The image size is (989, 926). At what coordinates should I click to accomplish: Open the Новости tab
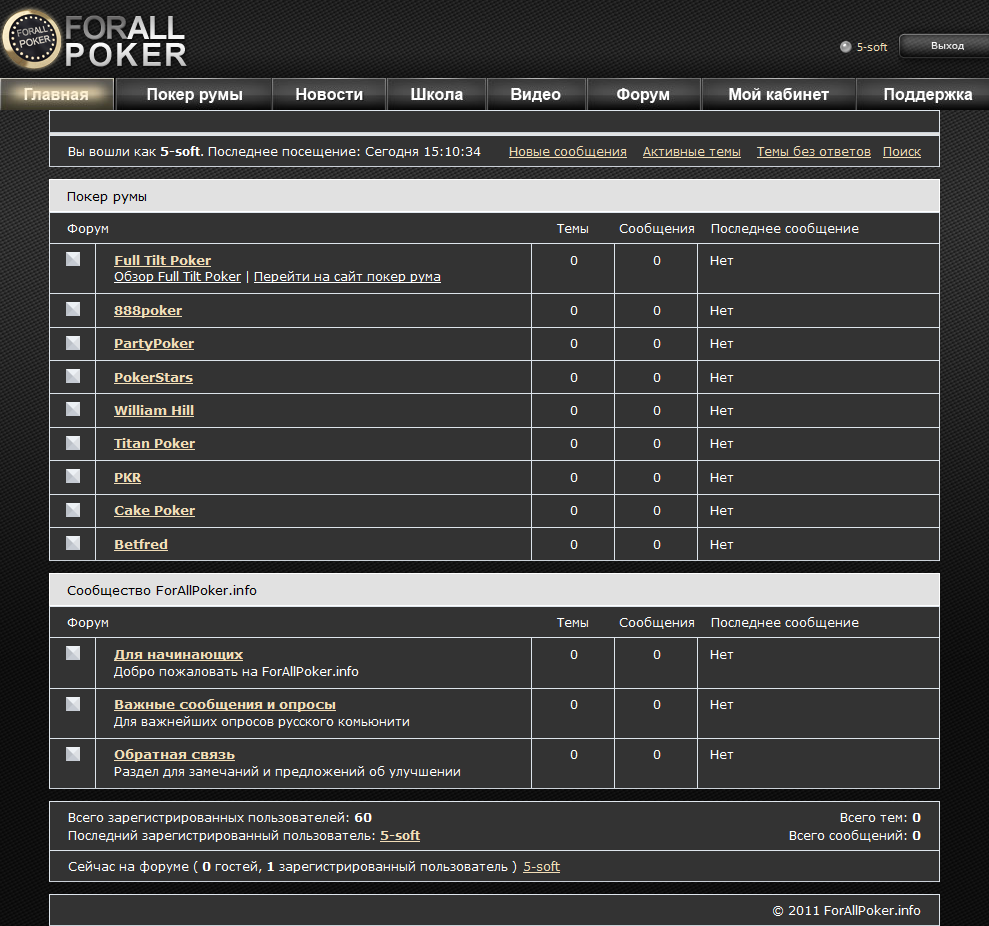point(329,95)
